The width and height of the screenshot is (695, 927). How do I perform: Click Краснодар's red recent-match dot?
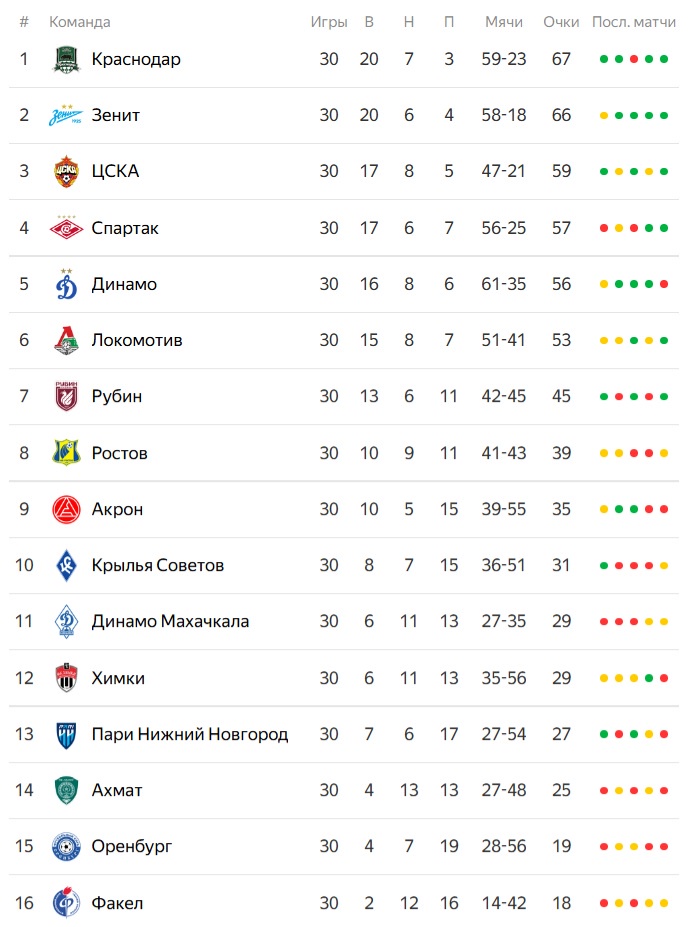click(634, 59)
